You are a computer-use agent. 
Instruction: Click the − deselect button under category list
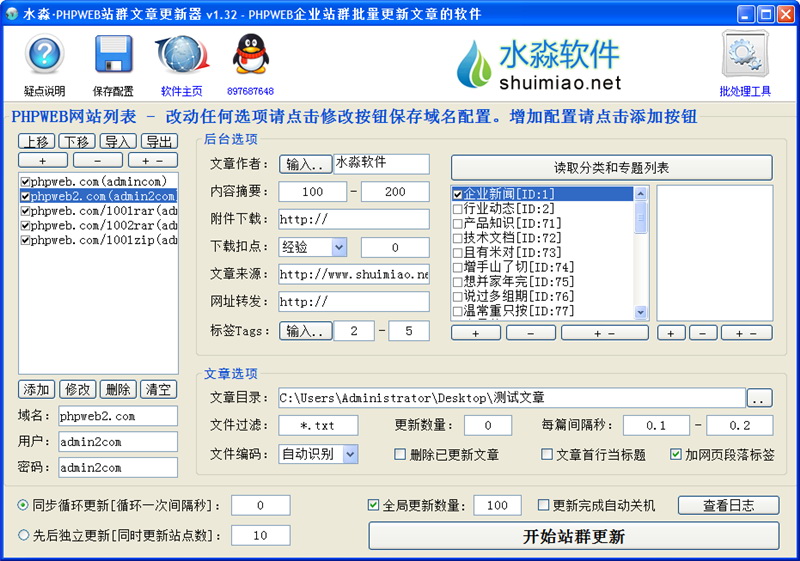coord(531,334)
